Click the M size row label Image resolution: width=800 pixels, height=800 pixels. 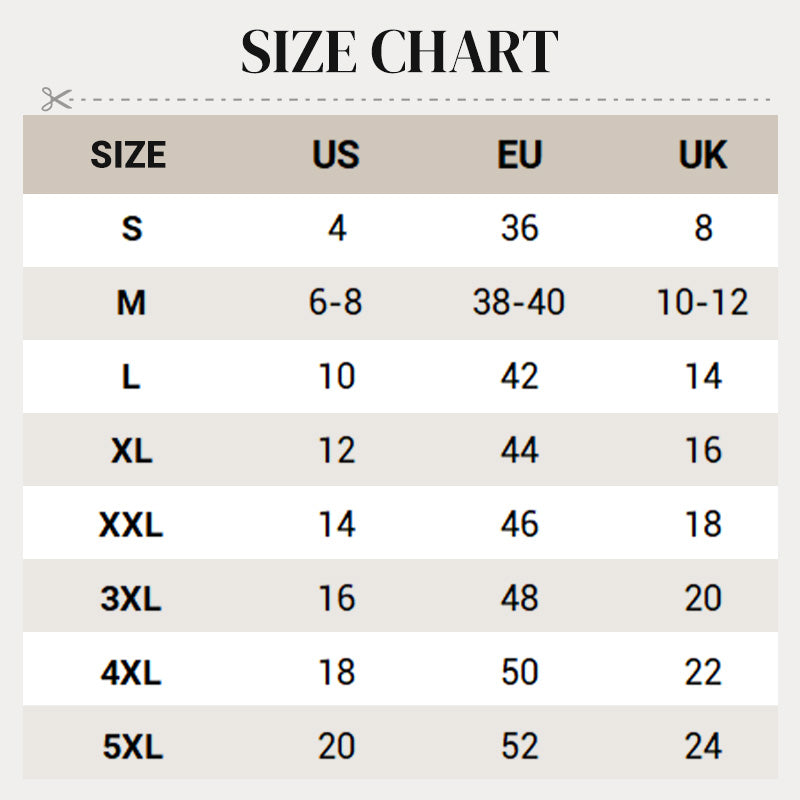131,303
